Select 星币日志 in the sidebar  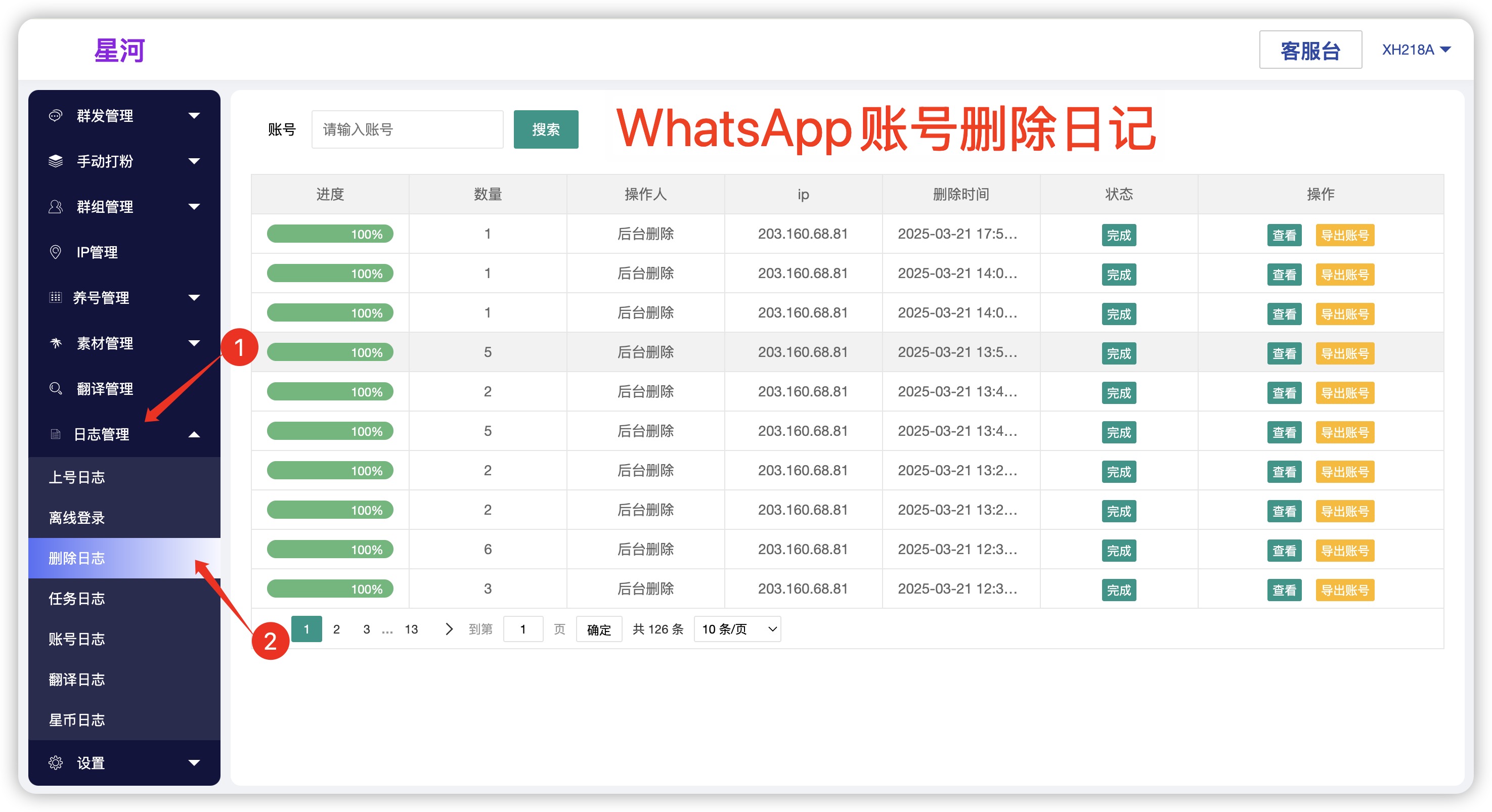coord(76,720)
